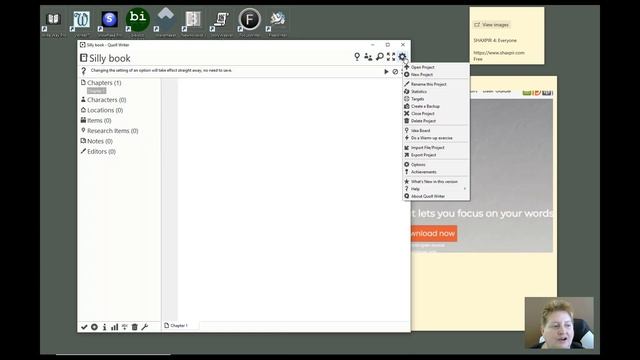The height and width of the screenshot is (360, 640).
Task: Choose What's New in this version
Action: pyautogui.click(x=435, y=182)
